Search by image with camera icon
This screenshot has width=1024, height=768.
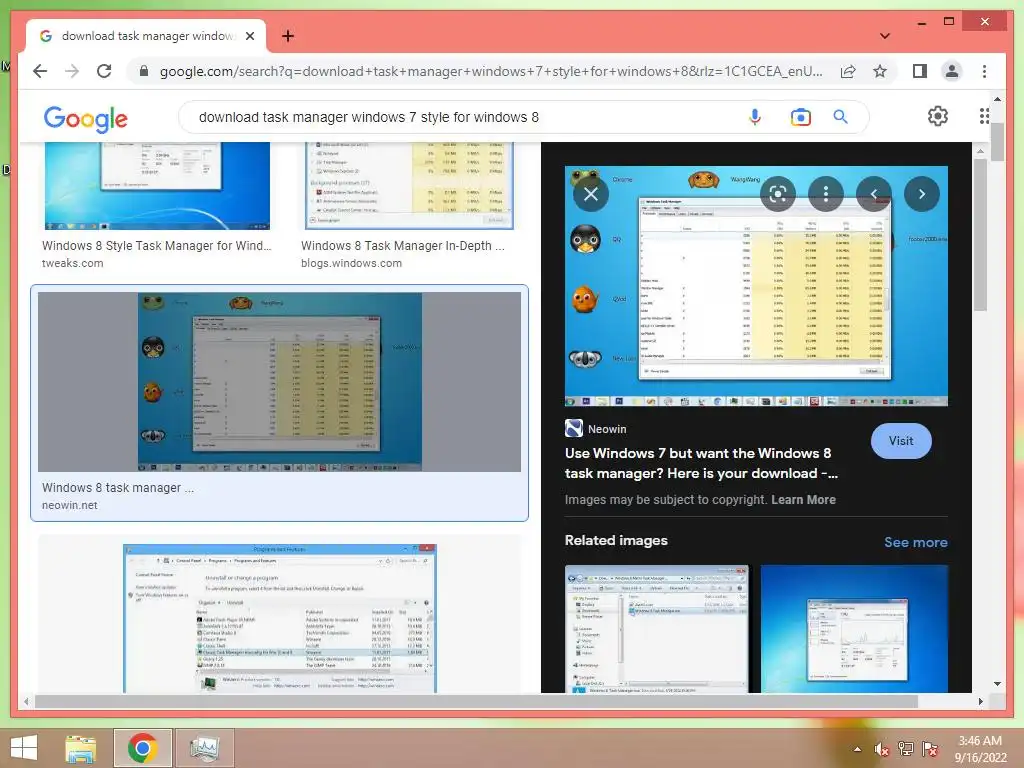(x=801, y=117)
